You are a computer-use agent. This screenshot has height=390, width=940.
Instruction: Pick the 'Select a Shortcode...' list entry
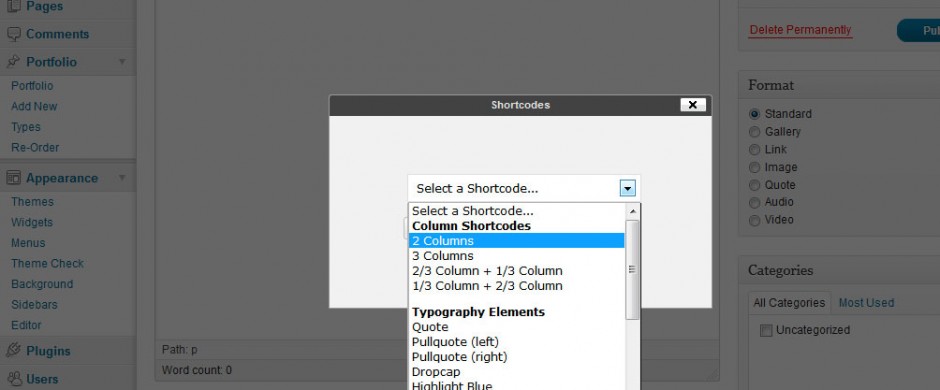(x=516, y=211)
